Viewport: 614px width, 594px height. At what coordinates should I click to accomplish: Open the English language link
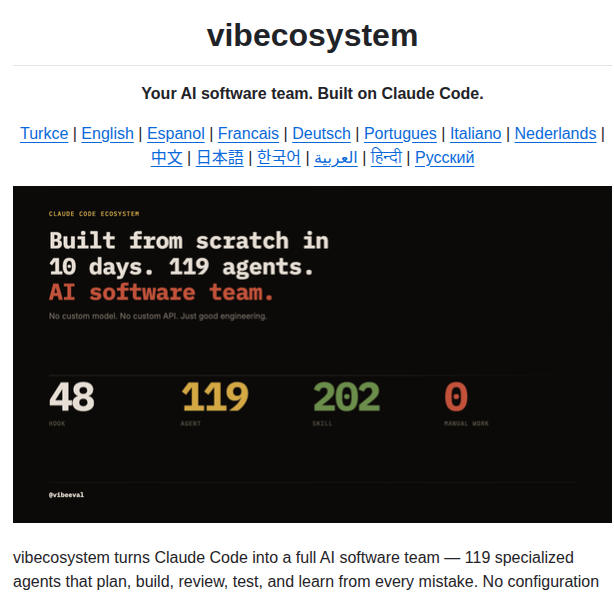coord(107,134)
